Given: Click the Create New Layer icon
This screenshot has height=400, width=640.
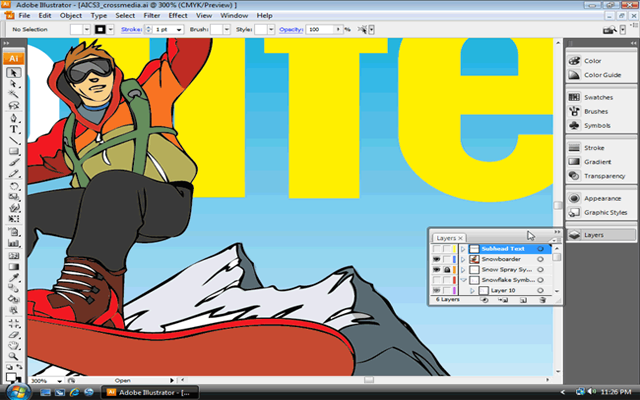Looking at the screenshot, I should (523, 300).
